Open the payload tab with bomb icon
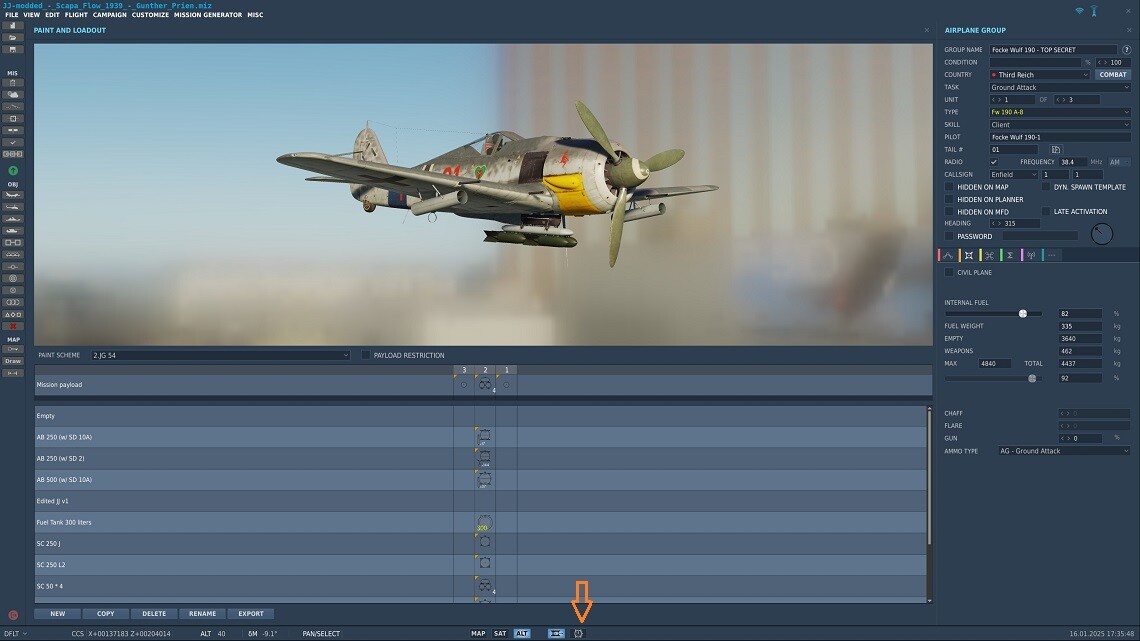 pyautogui.click(x=968, y=255)
